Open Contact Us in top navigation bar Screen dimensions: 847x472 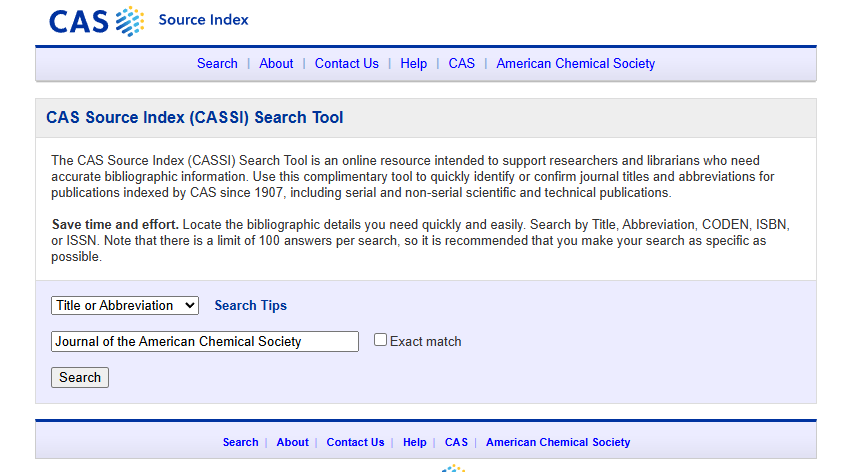point(347,64)
